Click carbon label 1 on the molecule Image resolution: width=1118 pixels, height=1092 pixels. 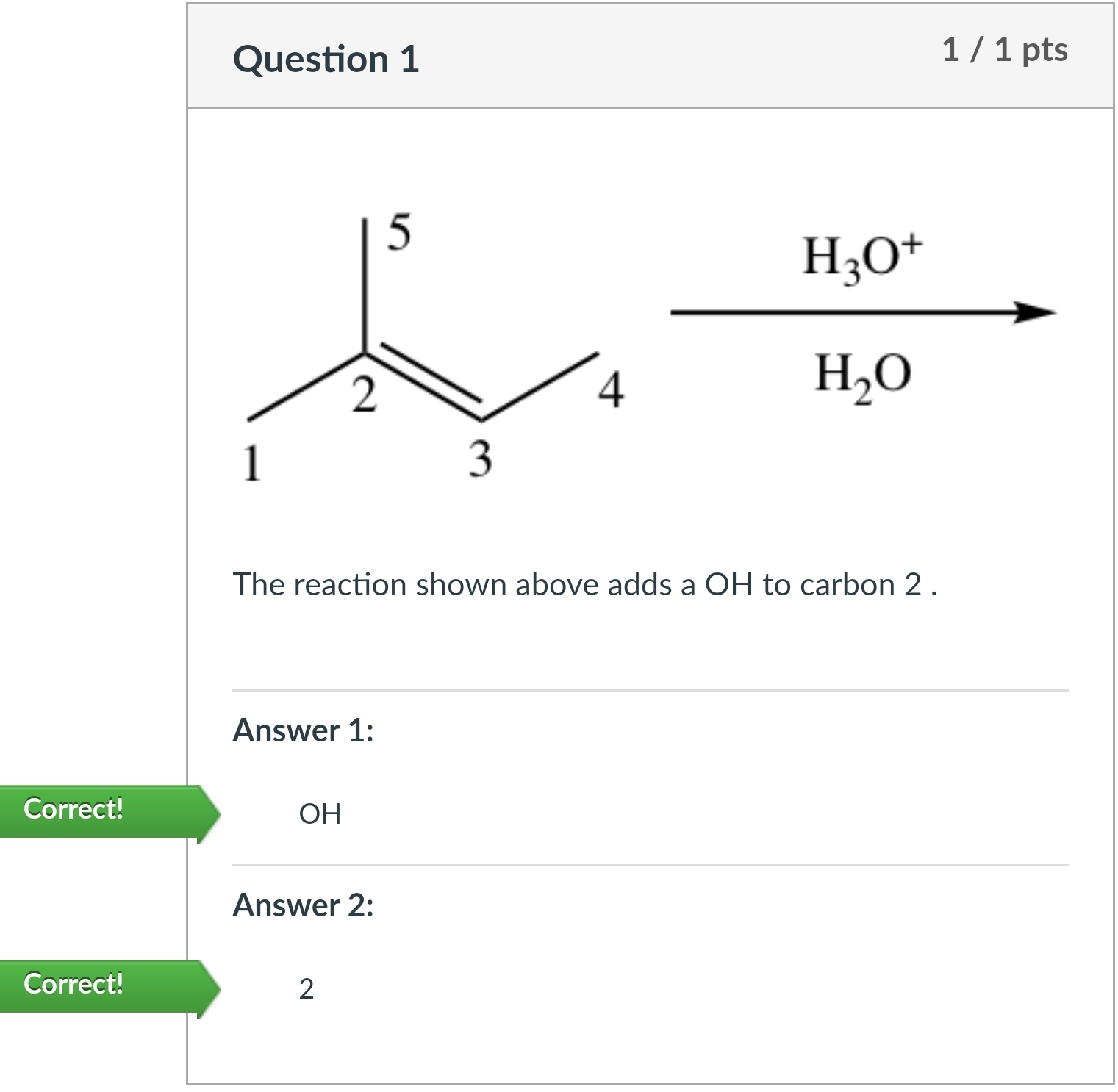(x=251, y=463)
